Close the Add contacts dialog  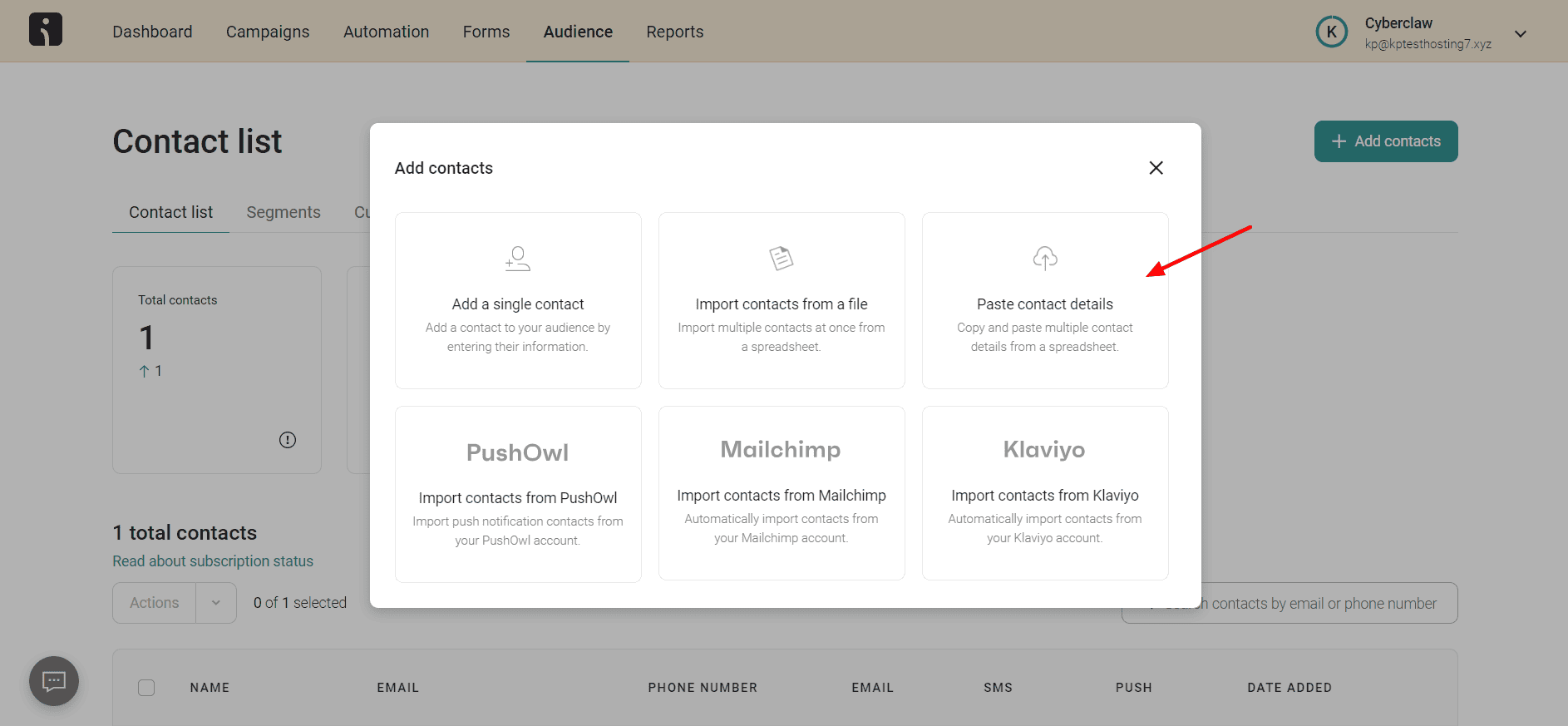1156,168
